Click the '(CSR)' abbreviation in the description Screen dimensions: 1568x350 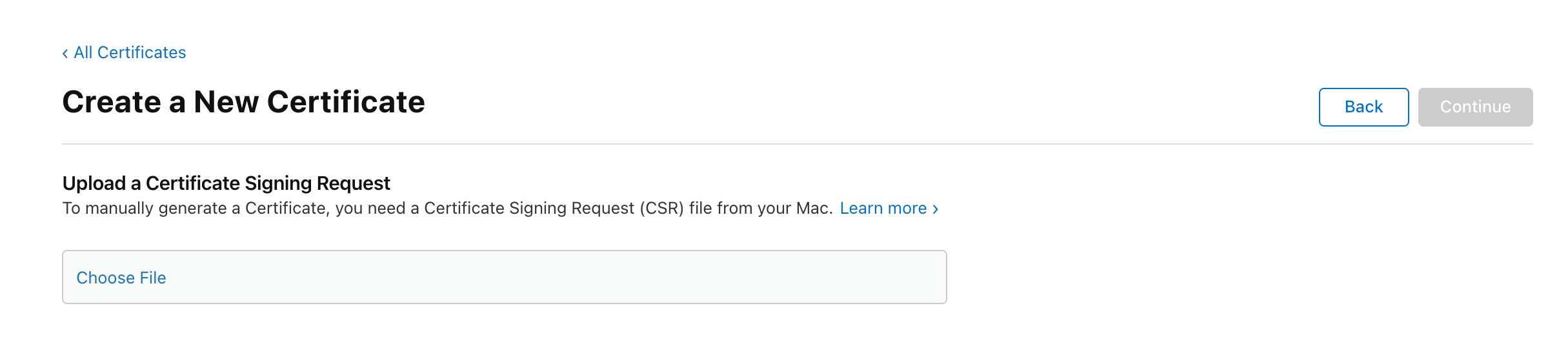661,209
